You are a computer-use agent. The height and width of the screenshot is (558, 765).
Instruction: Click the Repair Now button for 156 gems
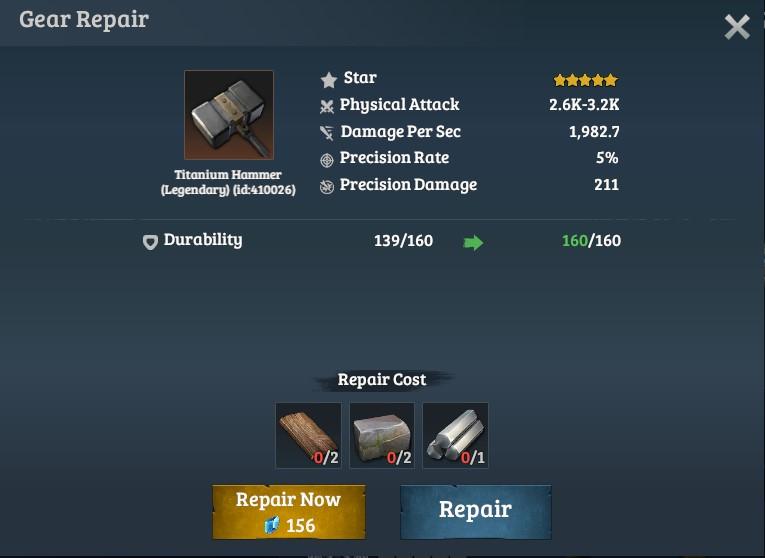(289, 512)
